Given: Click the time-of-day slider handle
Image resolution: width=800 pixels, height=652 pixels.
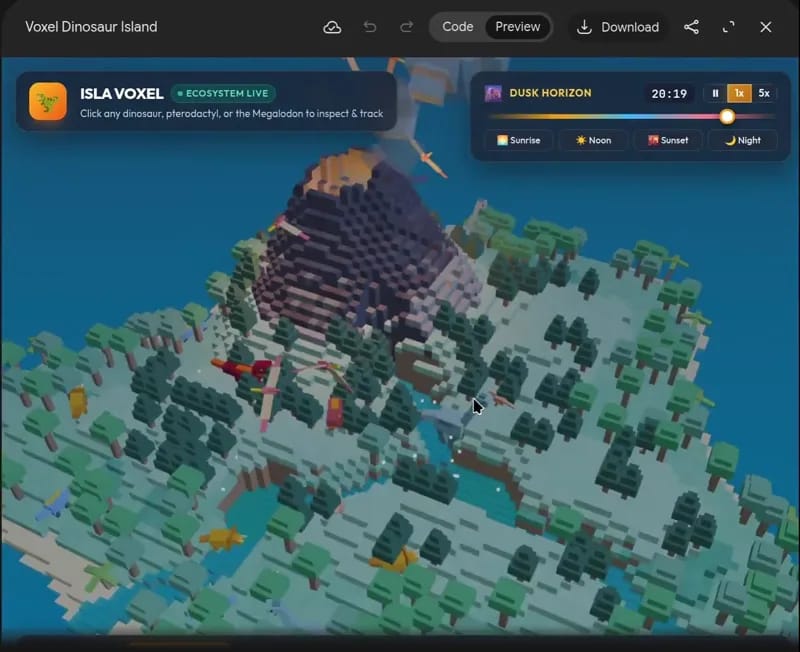Looking at the screenshot, I should click(727, 116).
